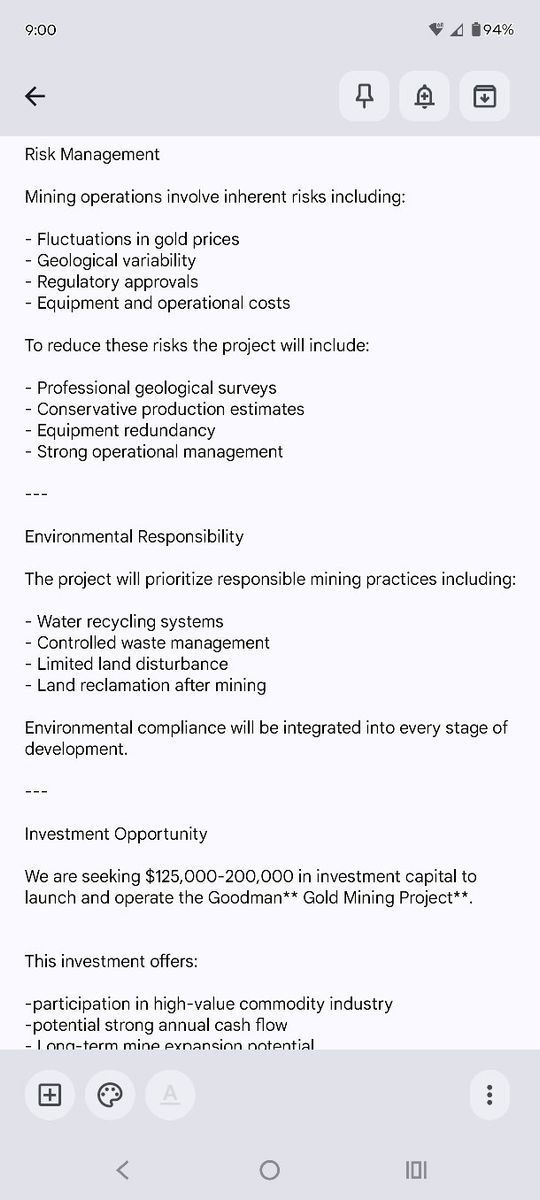Place cursor in Risk Management heading
Viewport: 540px width, 1200px height.
point(92,154)
